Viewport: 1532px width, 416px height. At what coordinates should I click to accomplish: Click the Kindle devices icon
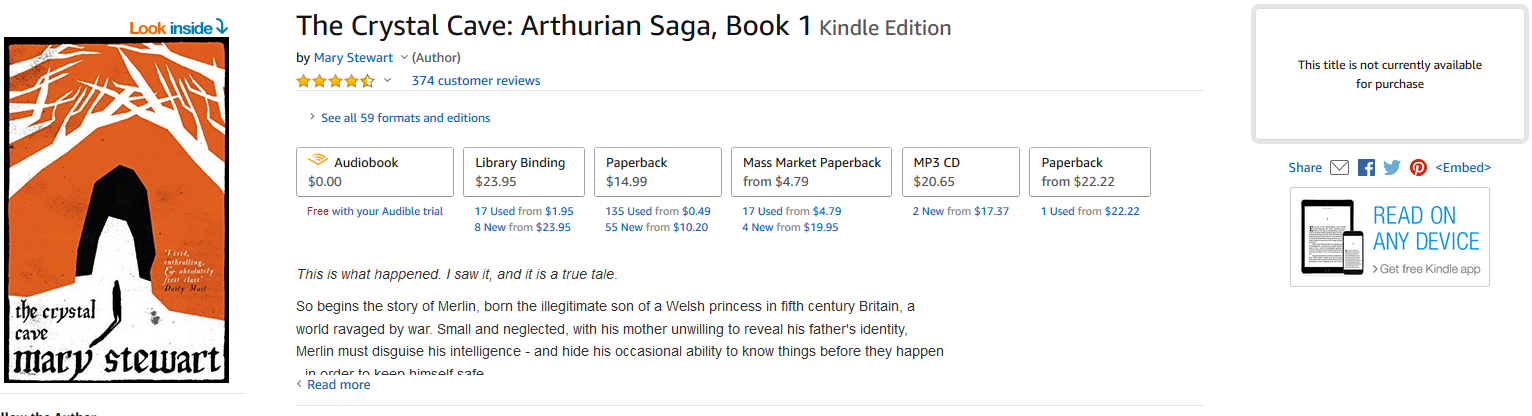(x=1331, y=237)
